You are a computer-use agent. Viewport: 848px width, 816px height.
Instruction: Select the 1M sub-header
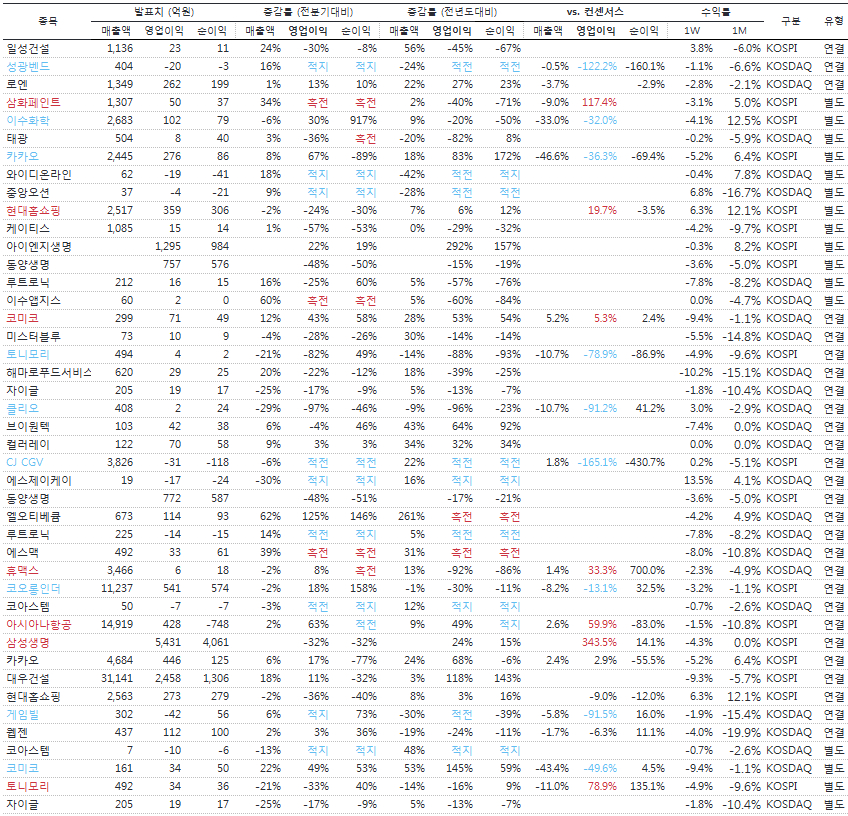click(739, 31)
